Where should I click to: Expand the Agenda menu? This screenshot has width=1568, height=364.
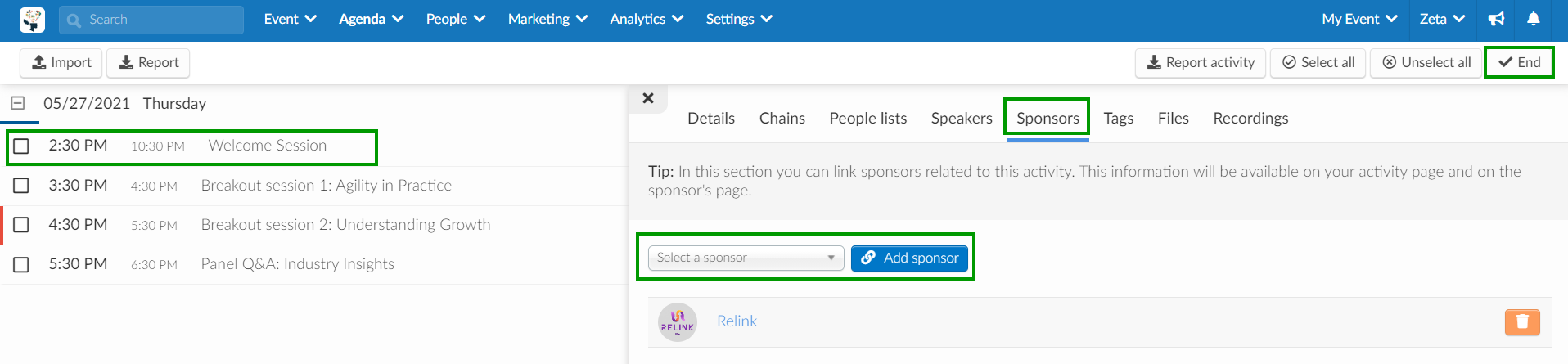point(372,20)
